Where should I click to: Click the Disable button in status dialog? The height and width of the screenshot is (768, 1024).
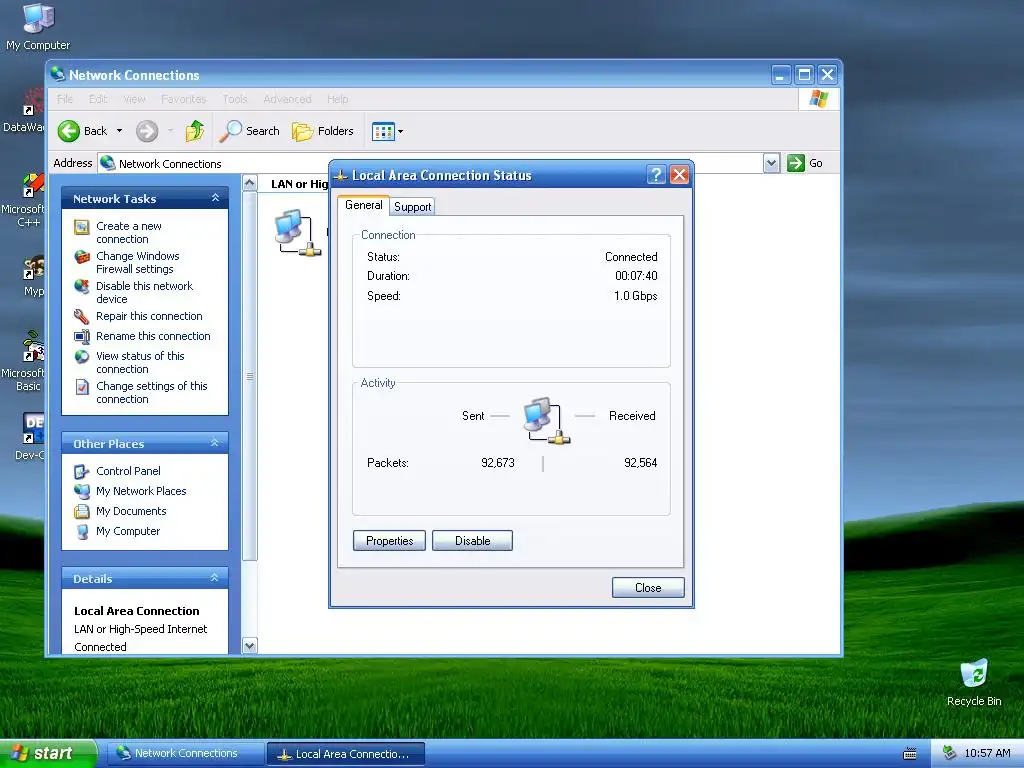coord(472,541)
